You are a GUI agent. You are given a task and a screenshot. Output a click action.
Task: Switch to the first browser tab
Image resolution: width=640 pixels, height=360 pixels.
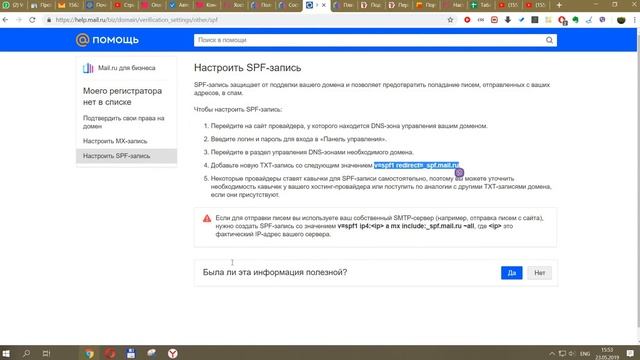point(13,5)
